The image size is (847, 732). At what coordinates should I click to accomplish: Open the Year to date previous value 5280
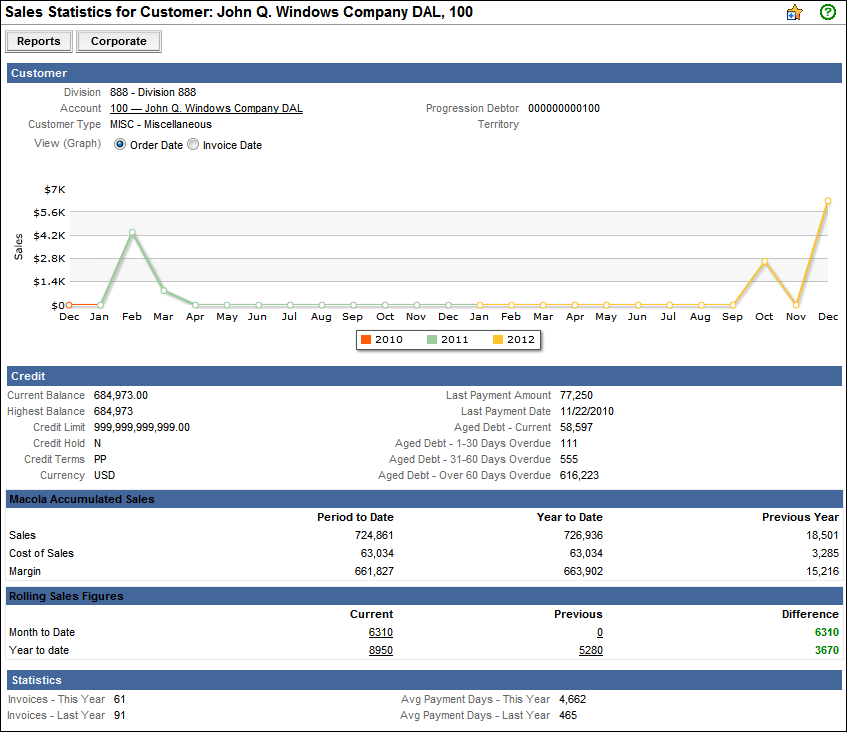pyautogui.click(x=590, y=651)
